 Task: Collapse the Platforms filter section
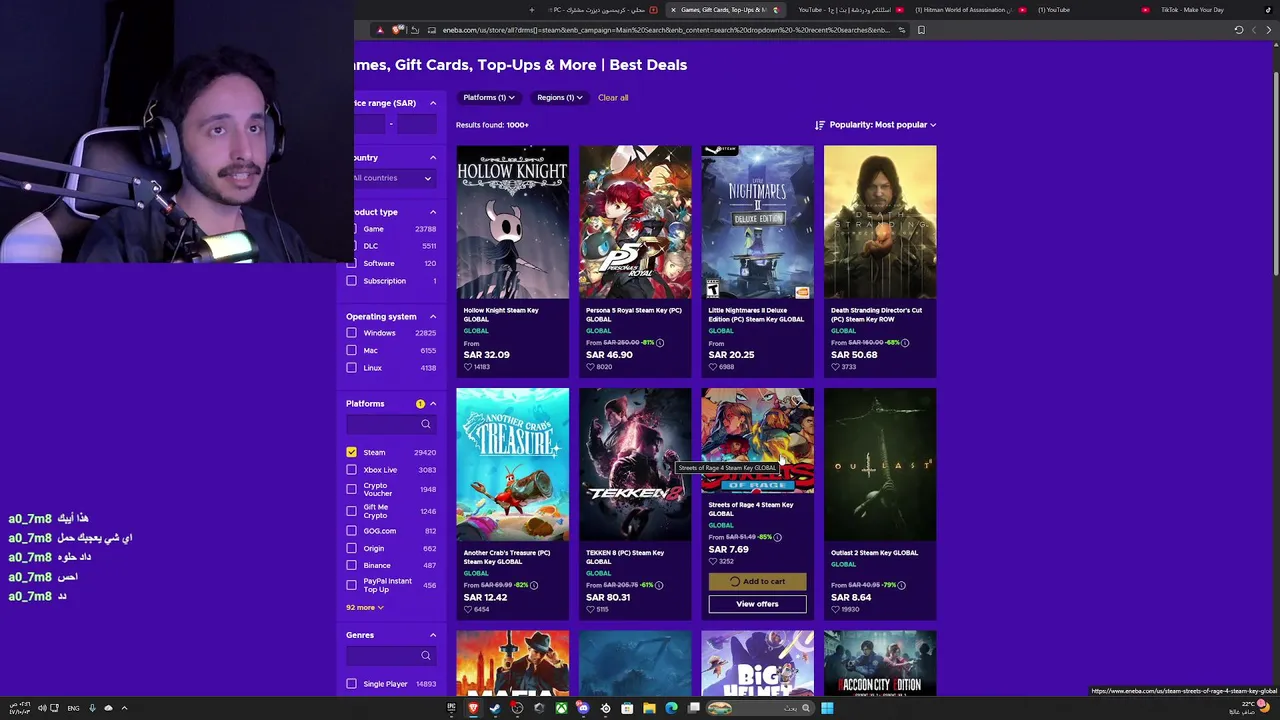click(x=433, y=404)
